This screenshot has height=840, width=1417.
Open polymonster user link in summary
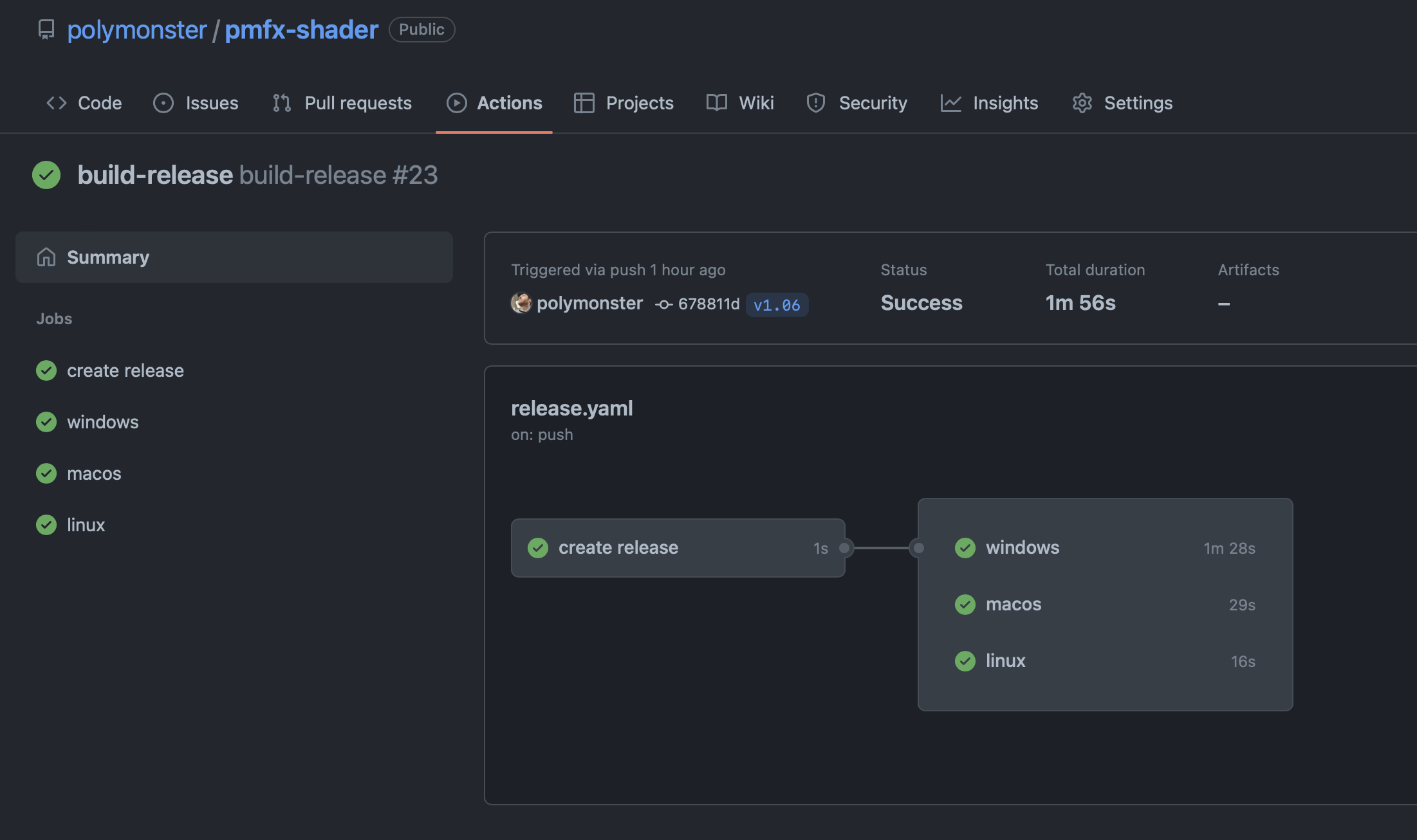tap(589, 303)
